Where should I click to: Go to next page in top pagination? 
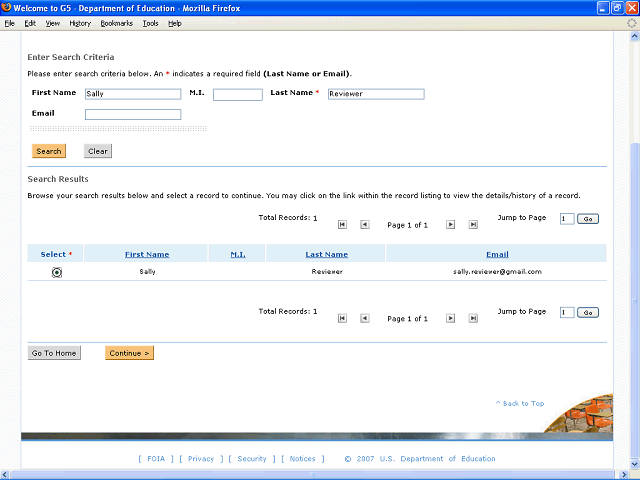(450, 224)
